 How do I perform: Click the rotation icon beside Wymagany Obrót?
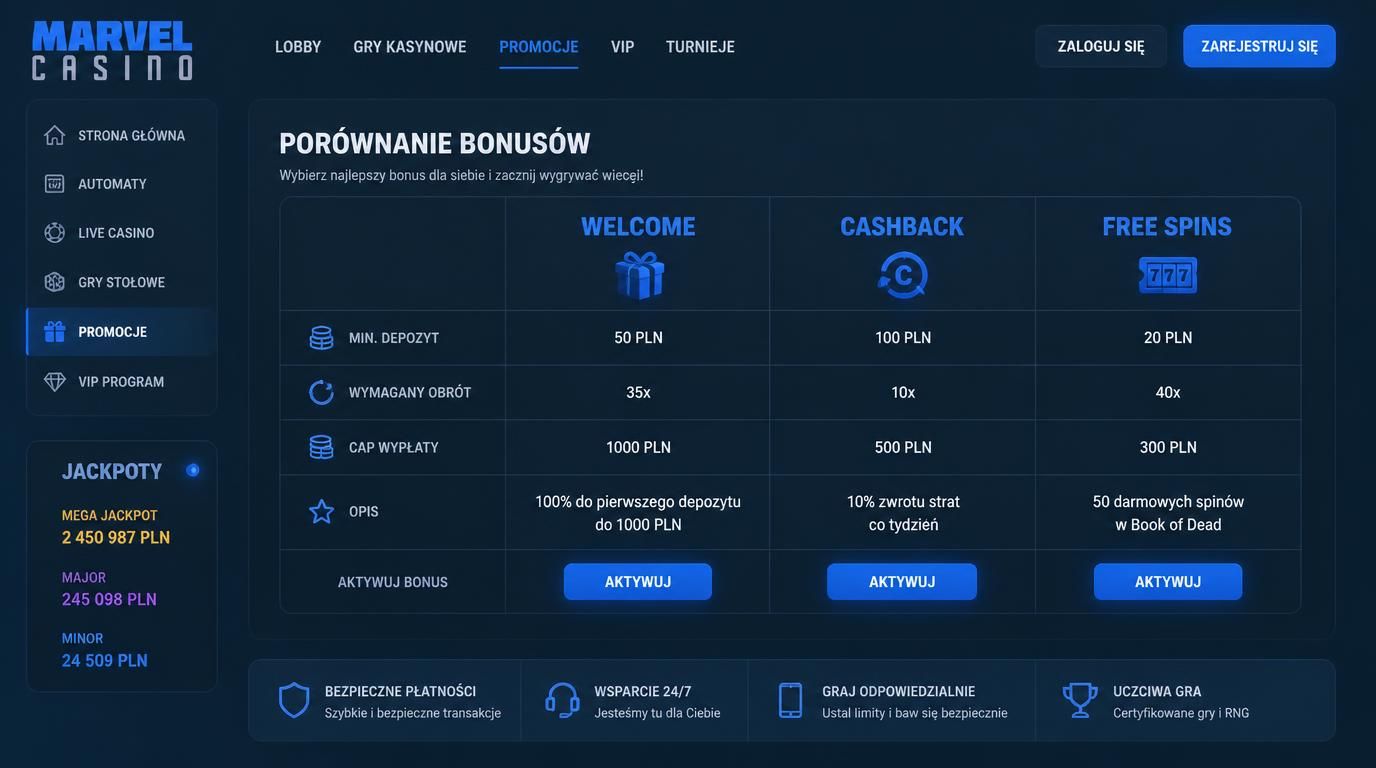point(321,392)
